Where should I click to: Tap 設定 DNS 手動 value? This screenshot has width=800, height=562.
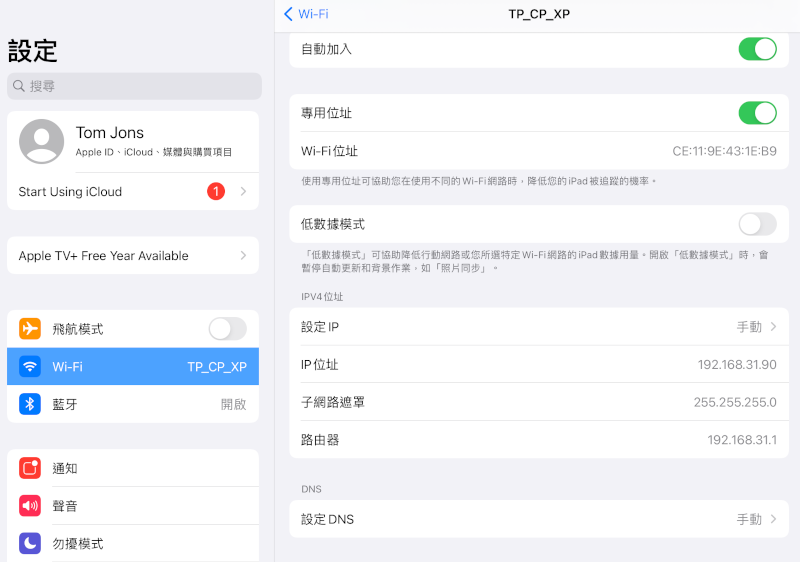tap(749, 519)
